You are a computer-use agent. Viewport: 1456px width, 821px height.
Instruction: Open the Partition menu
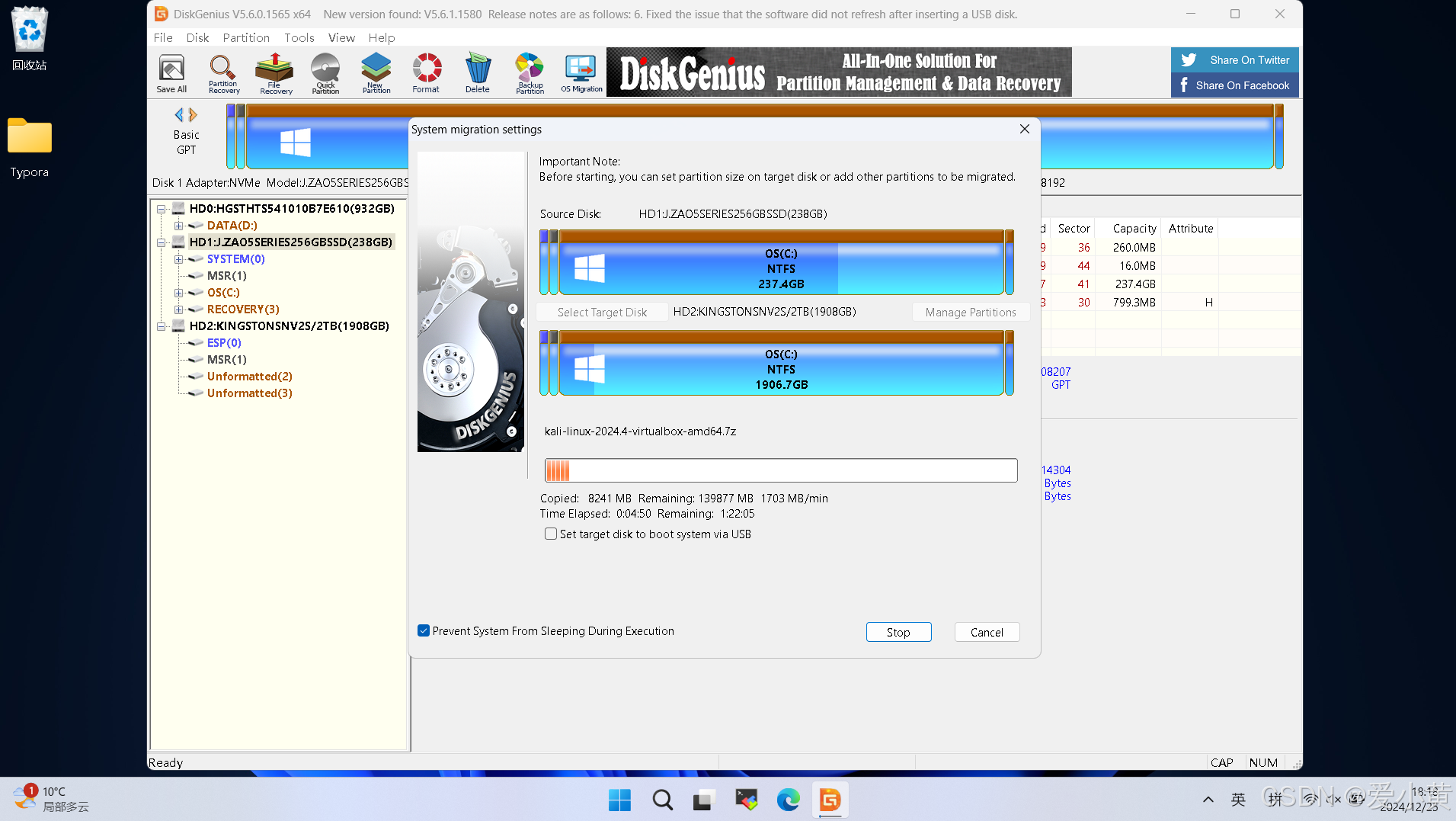[x=246, y=37]
